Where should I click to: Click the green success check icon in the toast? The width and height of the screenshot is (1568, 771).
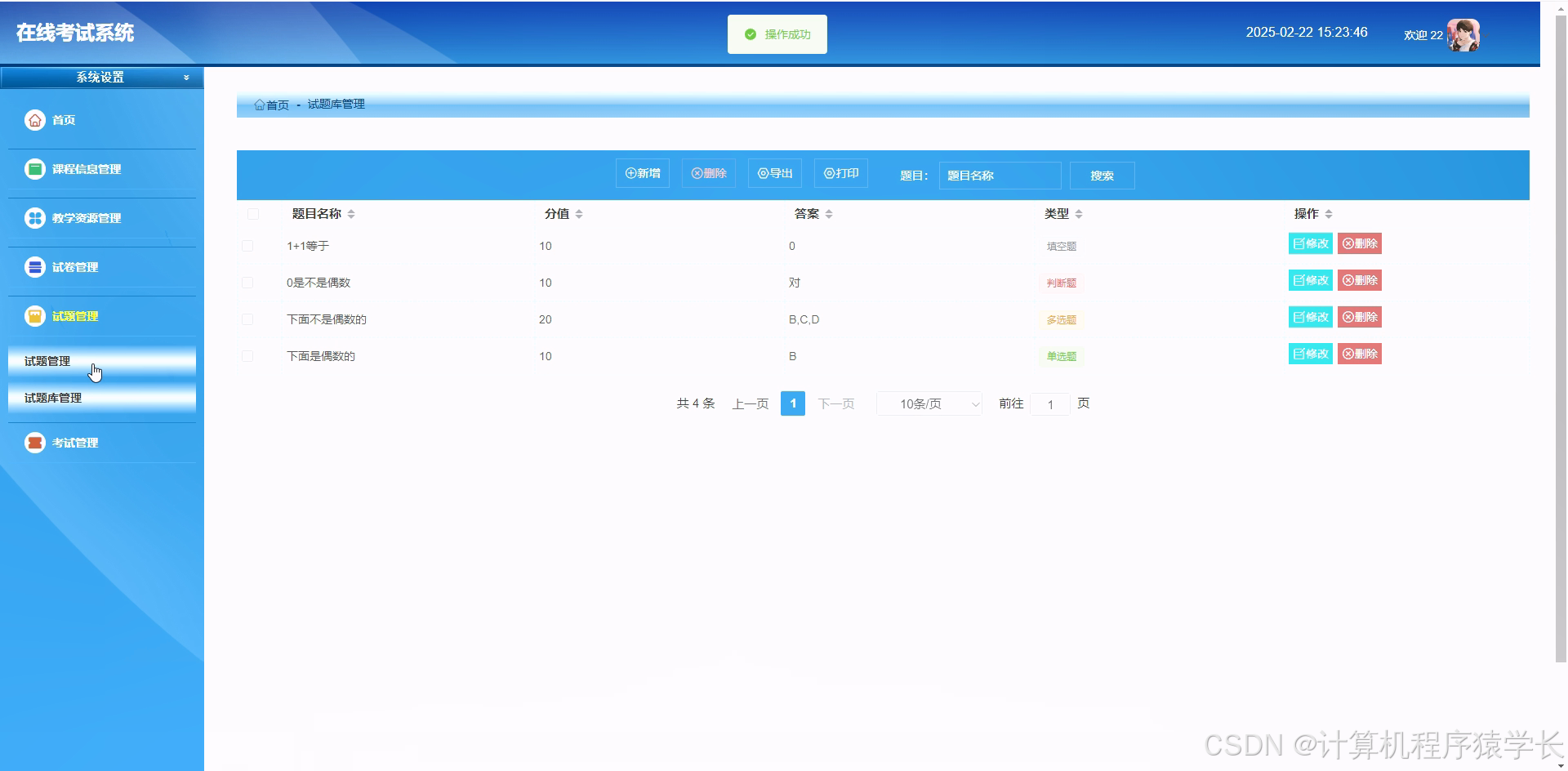pos(750,34)
